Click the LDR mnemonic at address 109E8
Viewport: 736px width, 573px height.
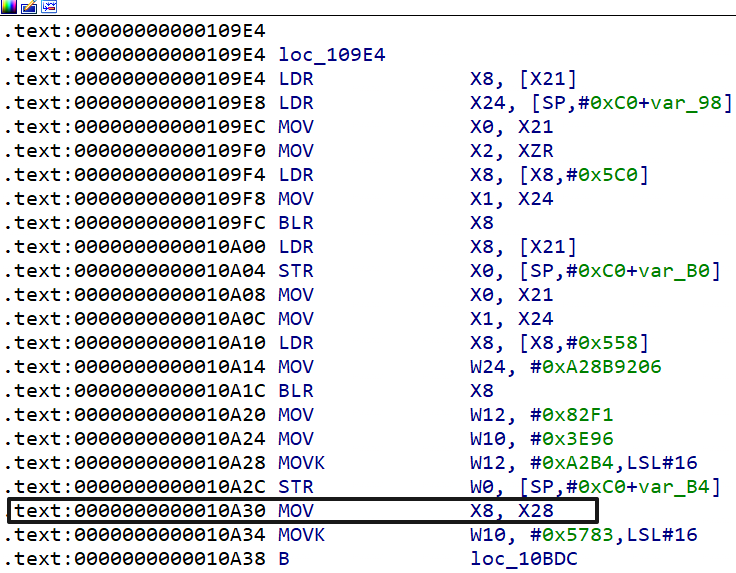[296, 103]
